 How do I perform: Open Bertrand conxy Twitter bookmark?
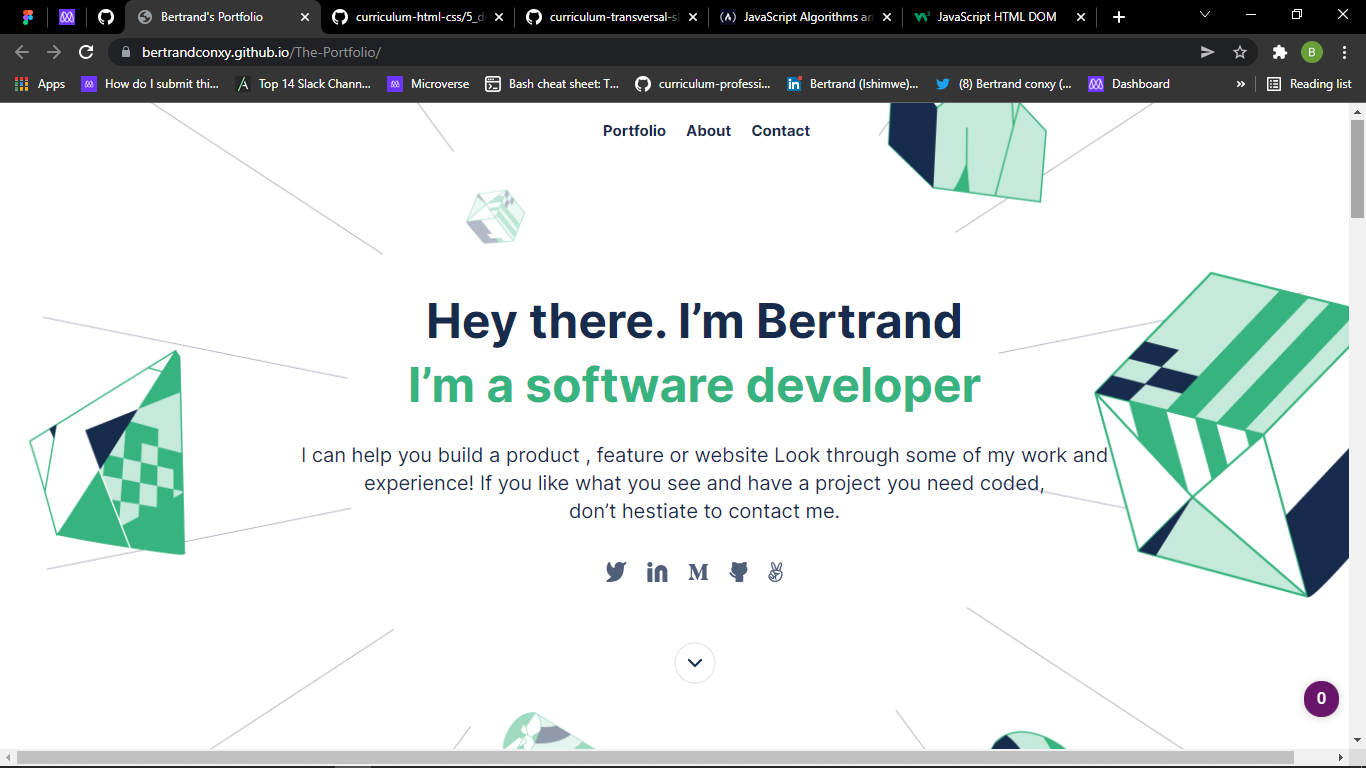coord(1003,84)
